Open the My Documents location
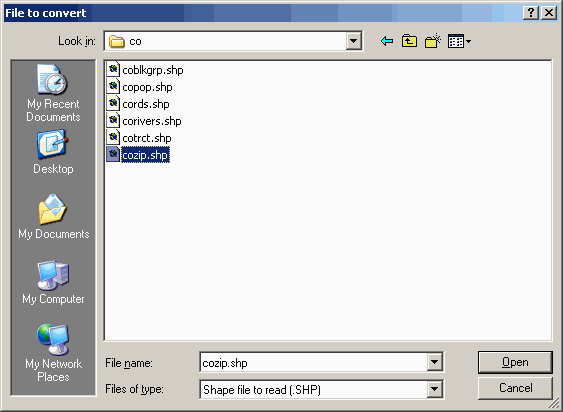563x412 pixels. [53, 217]
